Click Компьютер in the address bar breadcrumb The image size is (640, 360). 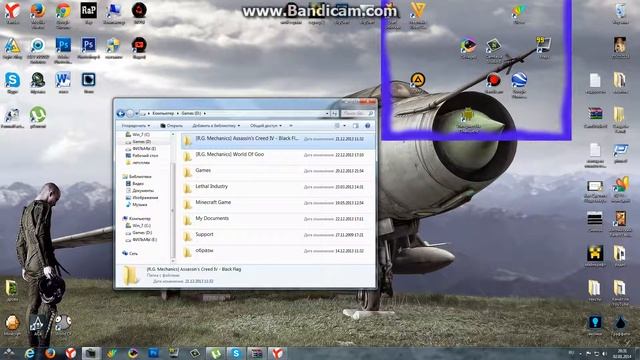click(x=163, y=113)
